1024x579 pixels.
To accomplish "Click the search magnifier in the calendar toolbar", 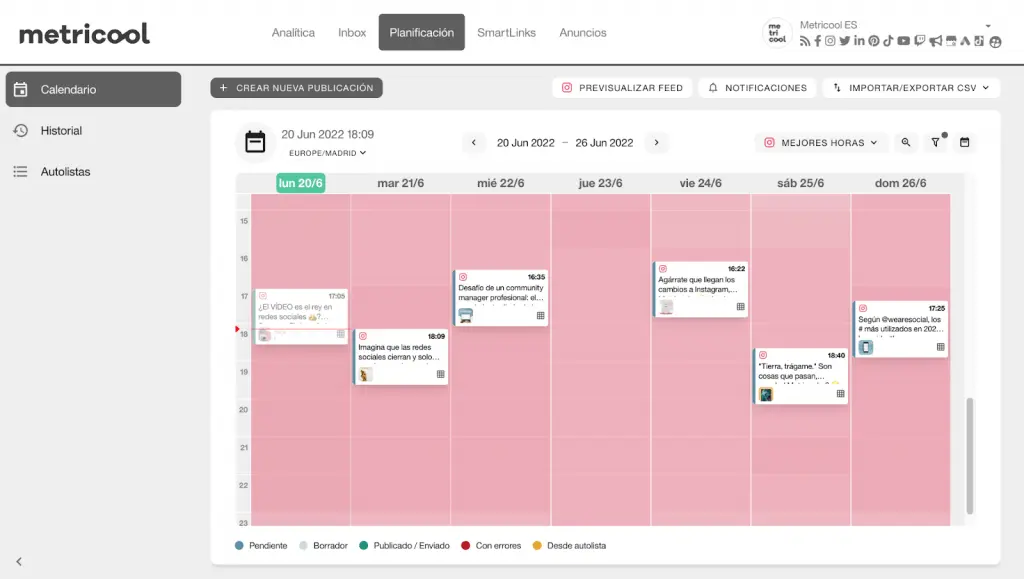I will (x=906, y=142).
